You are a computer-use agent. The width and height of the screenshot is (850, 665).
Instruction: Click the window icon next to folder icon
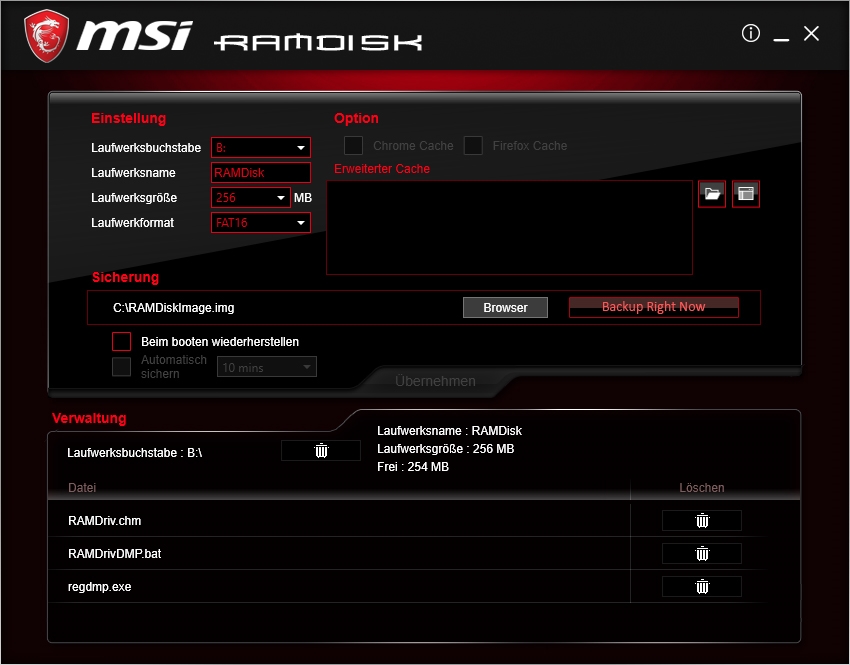tap(745, 194)
